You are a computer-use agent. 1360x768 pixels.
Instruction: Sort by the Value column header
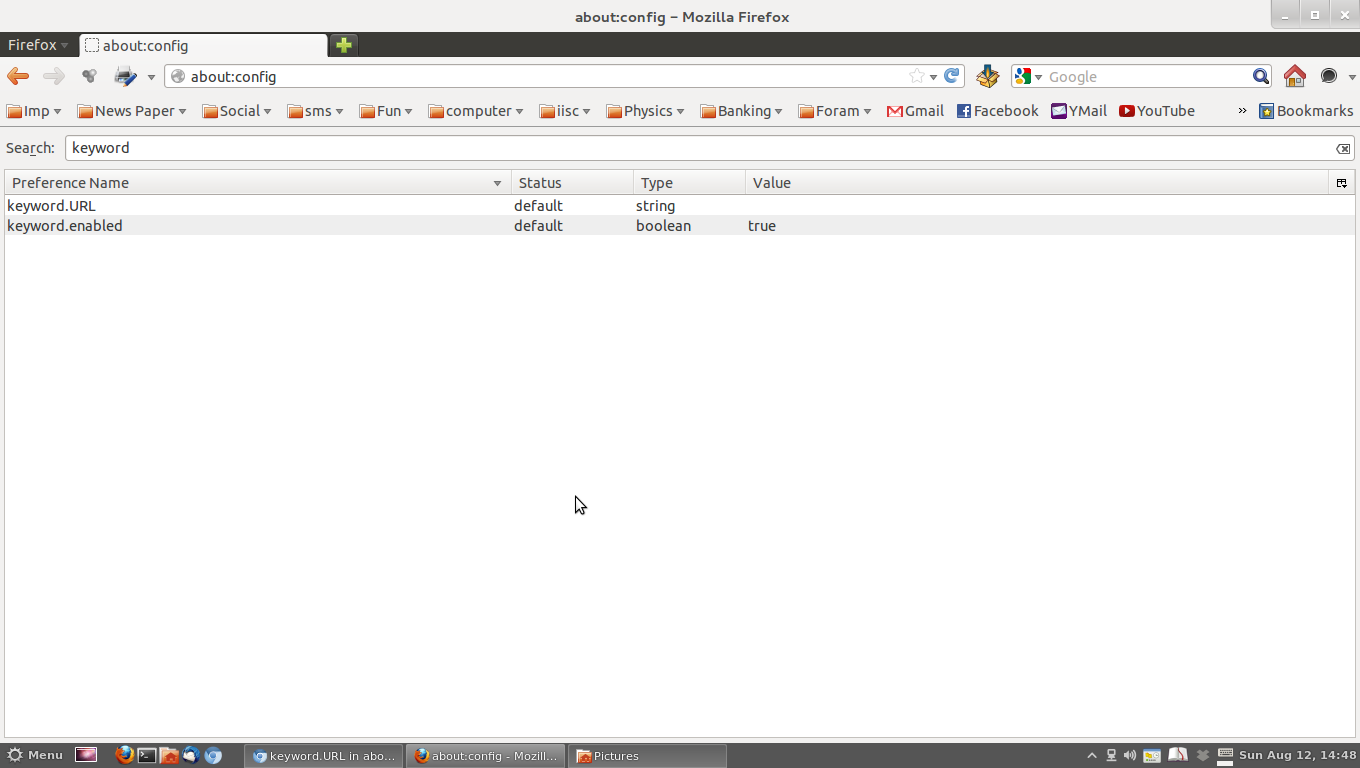click(1037, 183)
